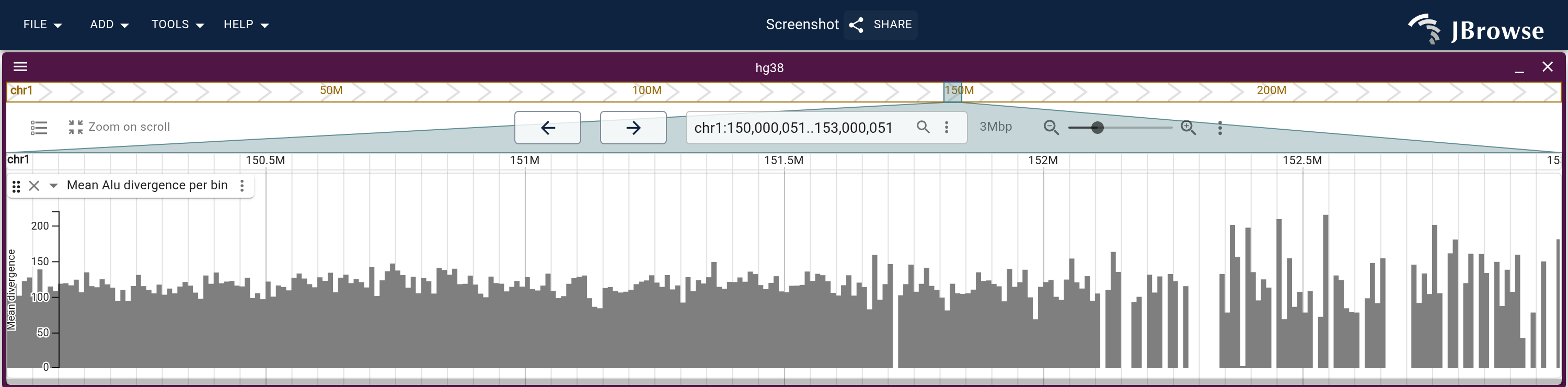Grab the track drag handle icon

point(16,186)
